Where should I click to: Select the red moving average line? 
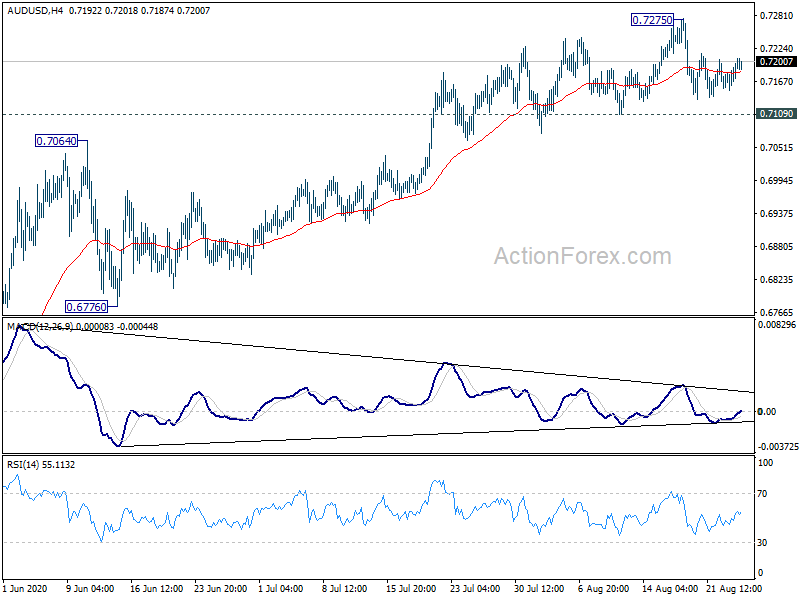point(300,228)
